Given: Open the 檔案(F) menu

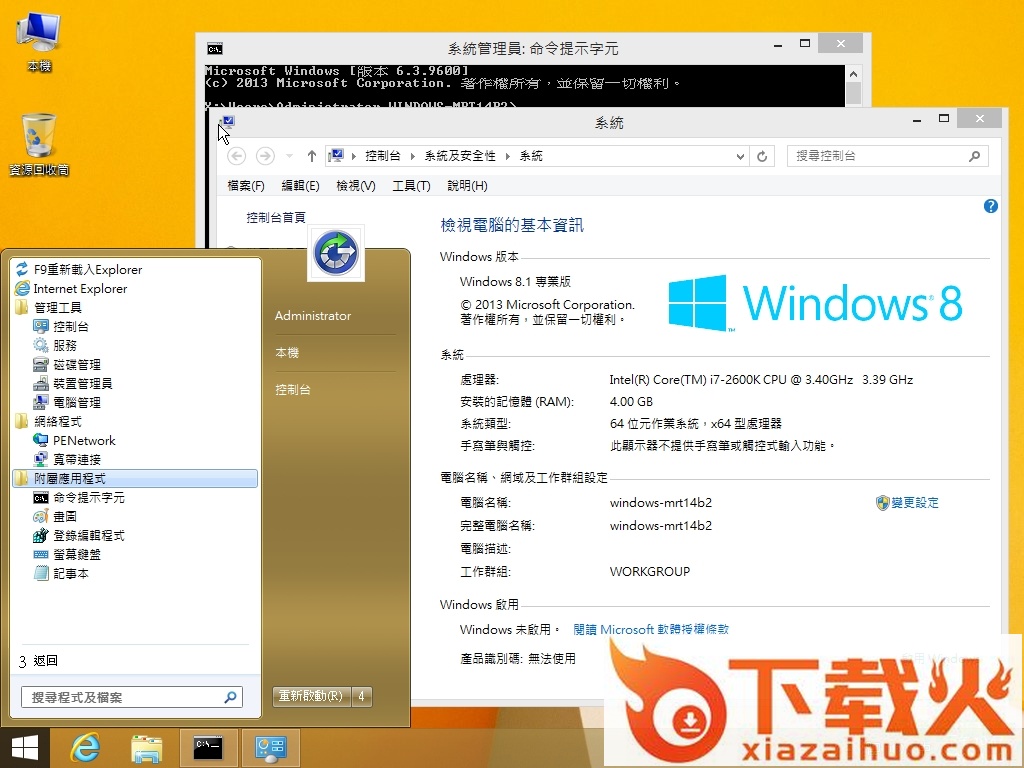Looking at the screenshot, I should 246,185.
